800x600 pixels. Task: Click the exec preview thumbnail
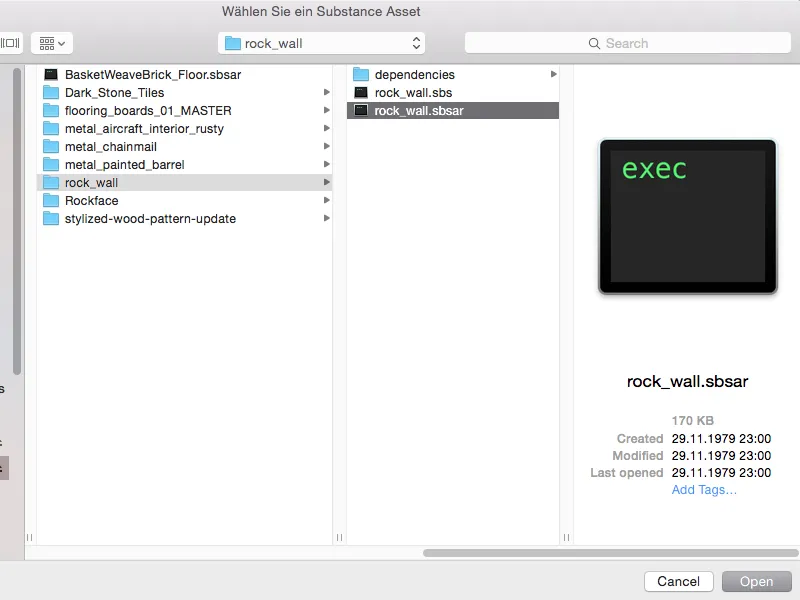[688, 216]
